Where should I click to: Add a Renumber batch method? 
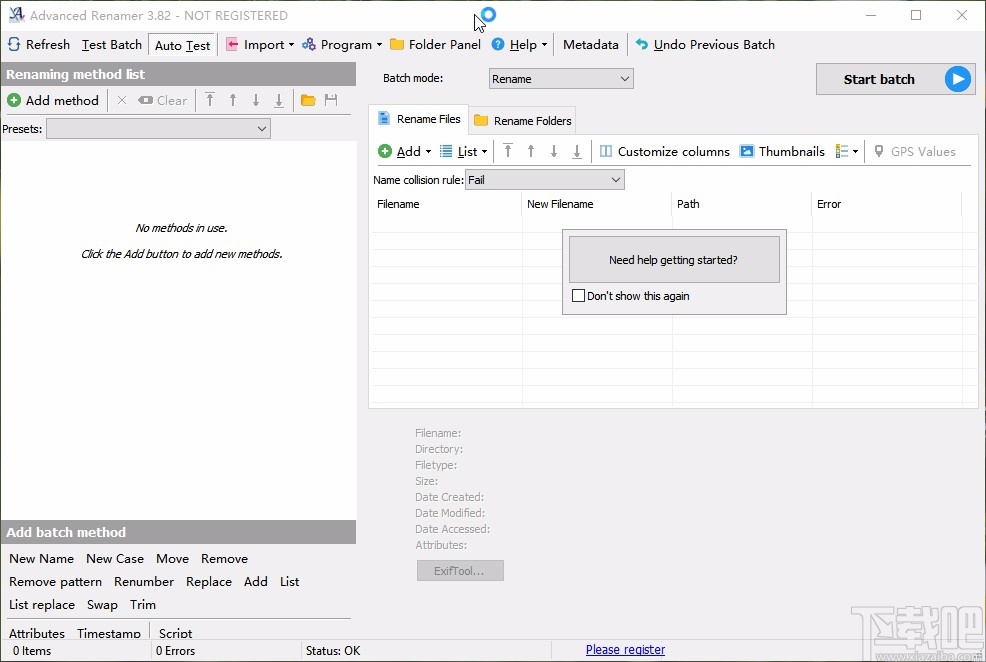[144, 582]
